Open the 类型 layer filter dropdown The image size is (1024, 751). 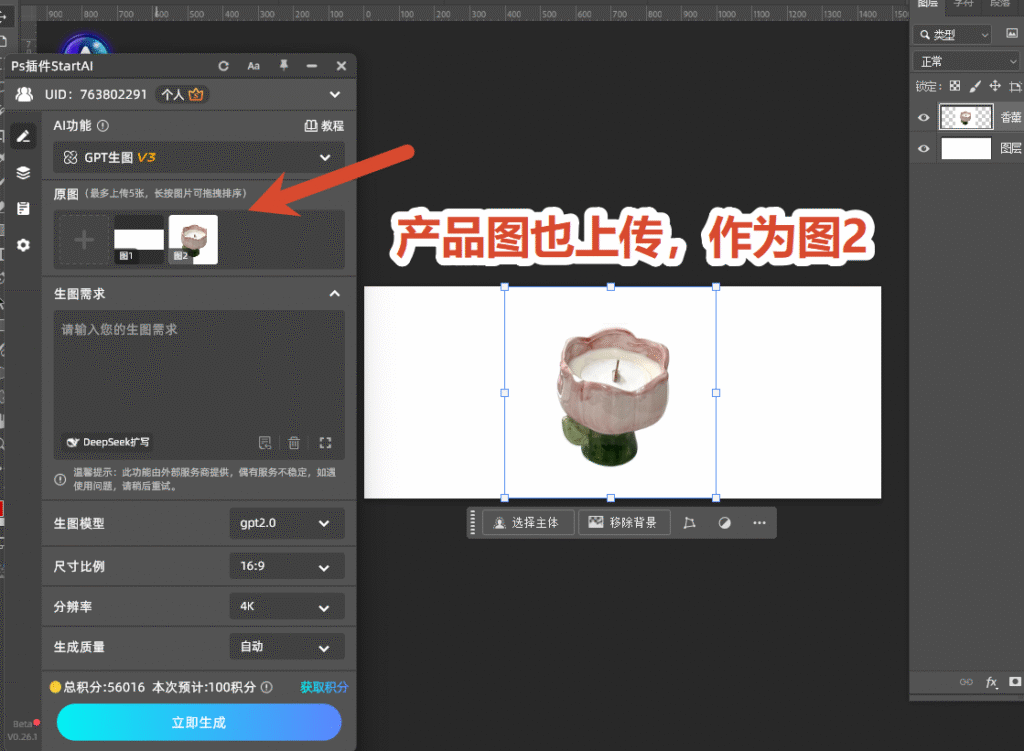click(x=954, y=35)
